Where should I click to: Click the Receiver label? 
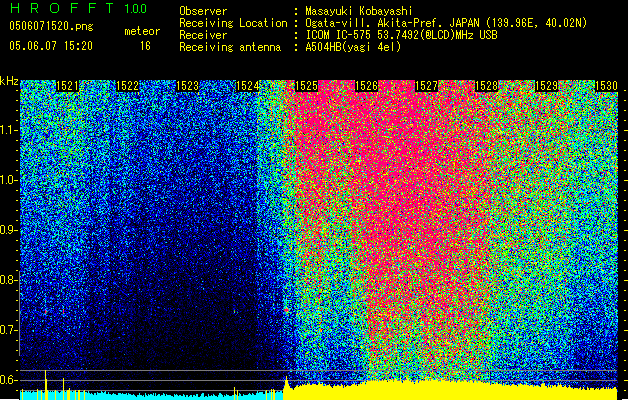[203, 35]
